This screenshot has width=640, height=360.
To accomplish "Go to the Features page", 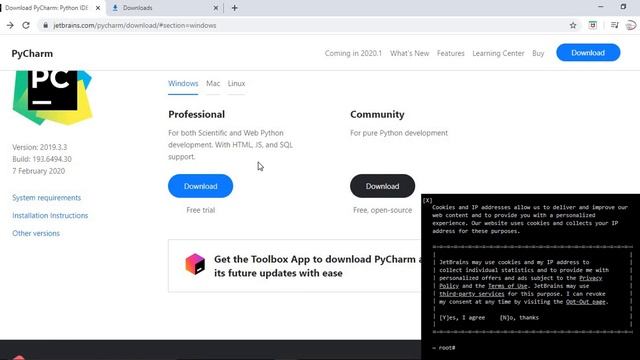I will (451, 53).
